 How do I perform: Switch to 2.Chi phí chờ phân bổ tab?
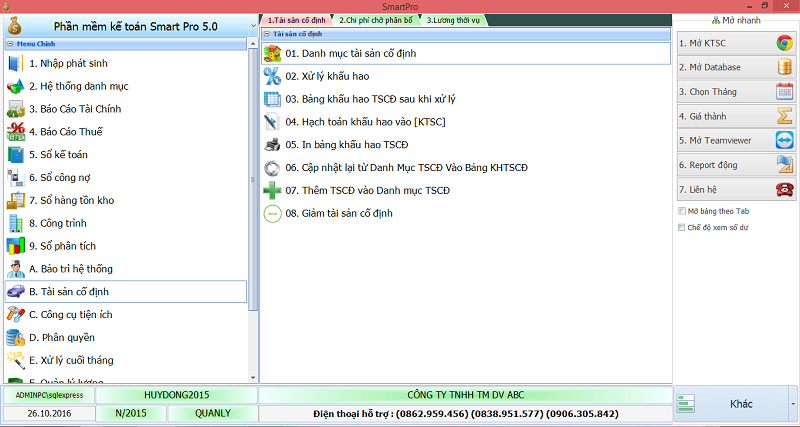(376, 20)
